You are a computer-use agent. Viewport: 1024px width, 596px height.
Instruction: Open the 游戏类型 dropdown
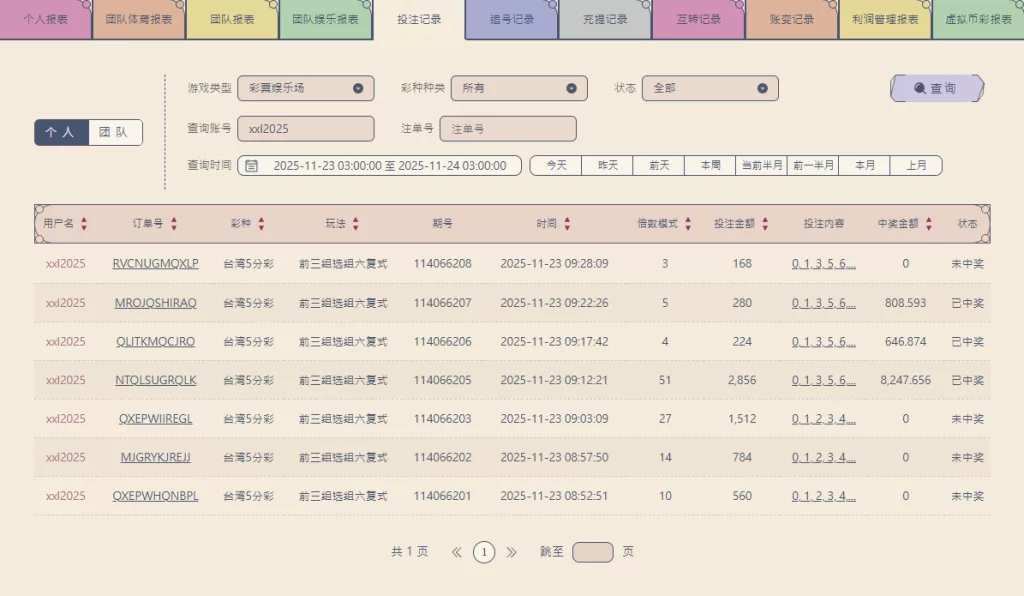click(305, 88)
